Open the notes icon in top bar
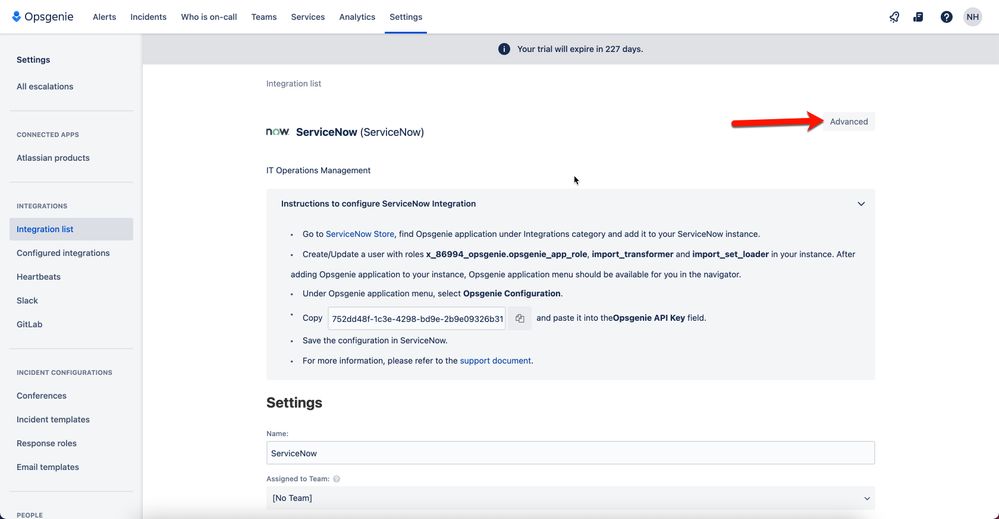This screenshot has height=519, width=999. (x=918, y=17)
